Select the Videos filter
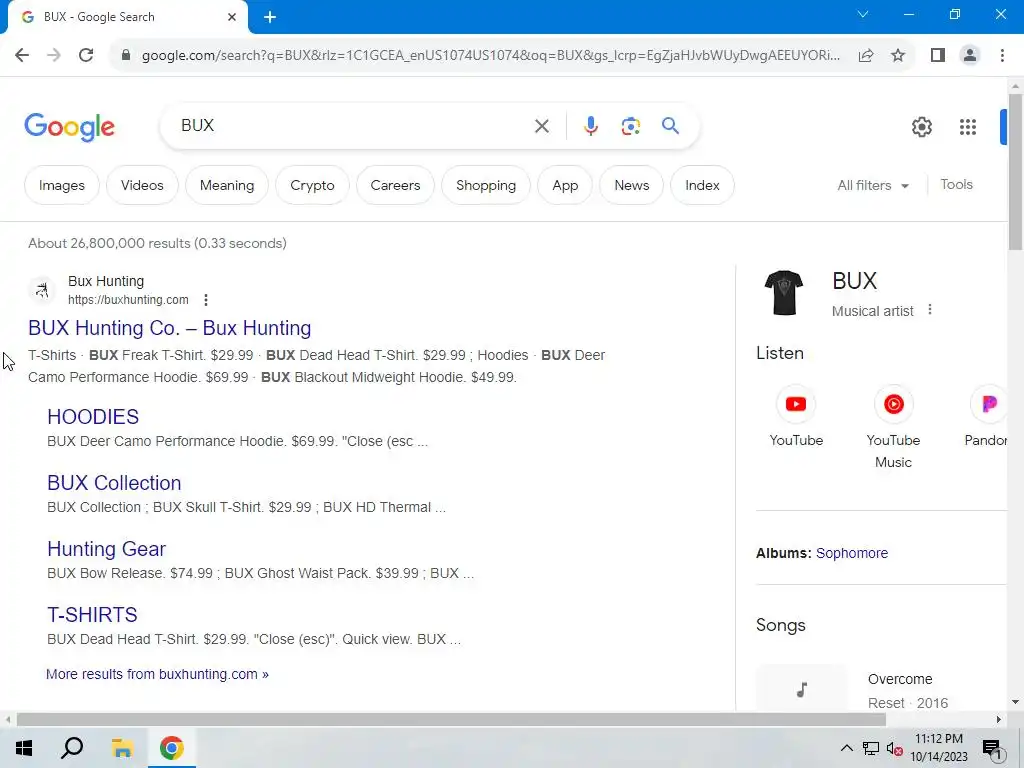 pyautogui.click(x=142, y=185)
